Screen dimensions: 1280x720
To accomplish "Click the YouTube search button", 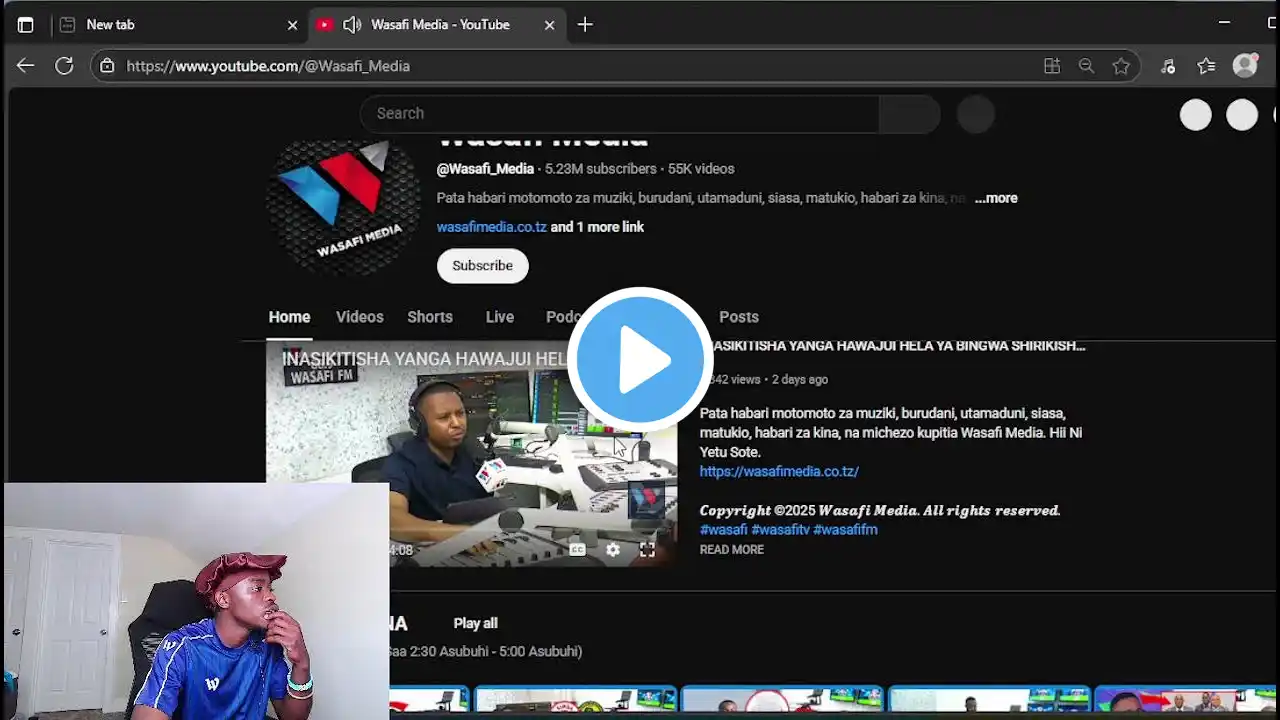I will 909,114.
